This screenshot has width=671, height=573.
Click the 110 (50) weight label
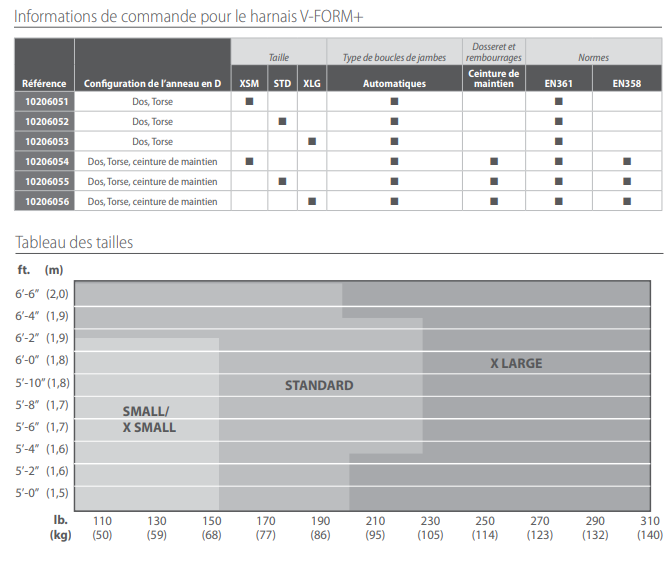click(102, 528)
